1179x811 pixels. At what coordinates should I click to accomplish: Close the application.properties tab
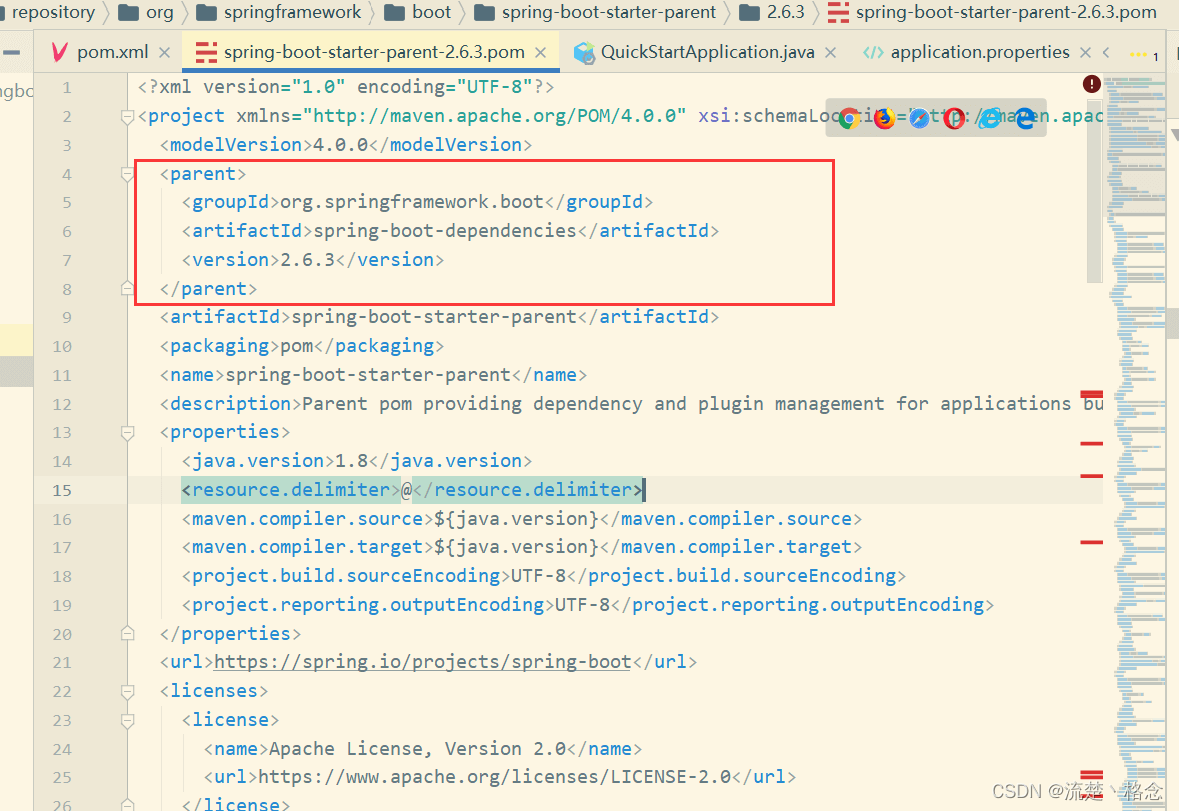[1085, 53]
